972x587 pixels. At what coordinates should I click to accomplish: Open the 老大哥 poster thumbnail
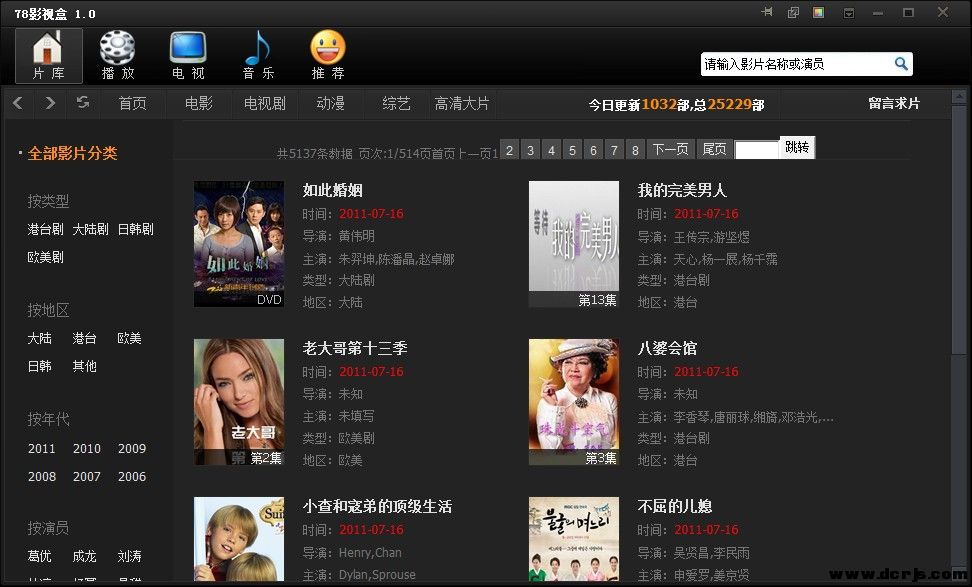click(239, 402)
